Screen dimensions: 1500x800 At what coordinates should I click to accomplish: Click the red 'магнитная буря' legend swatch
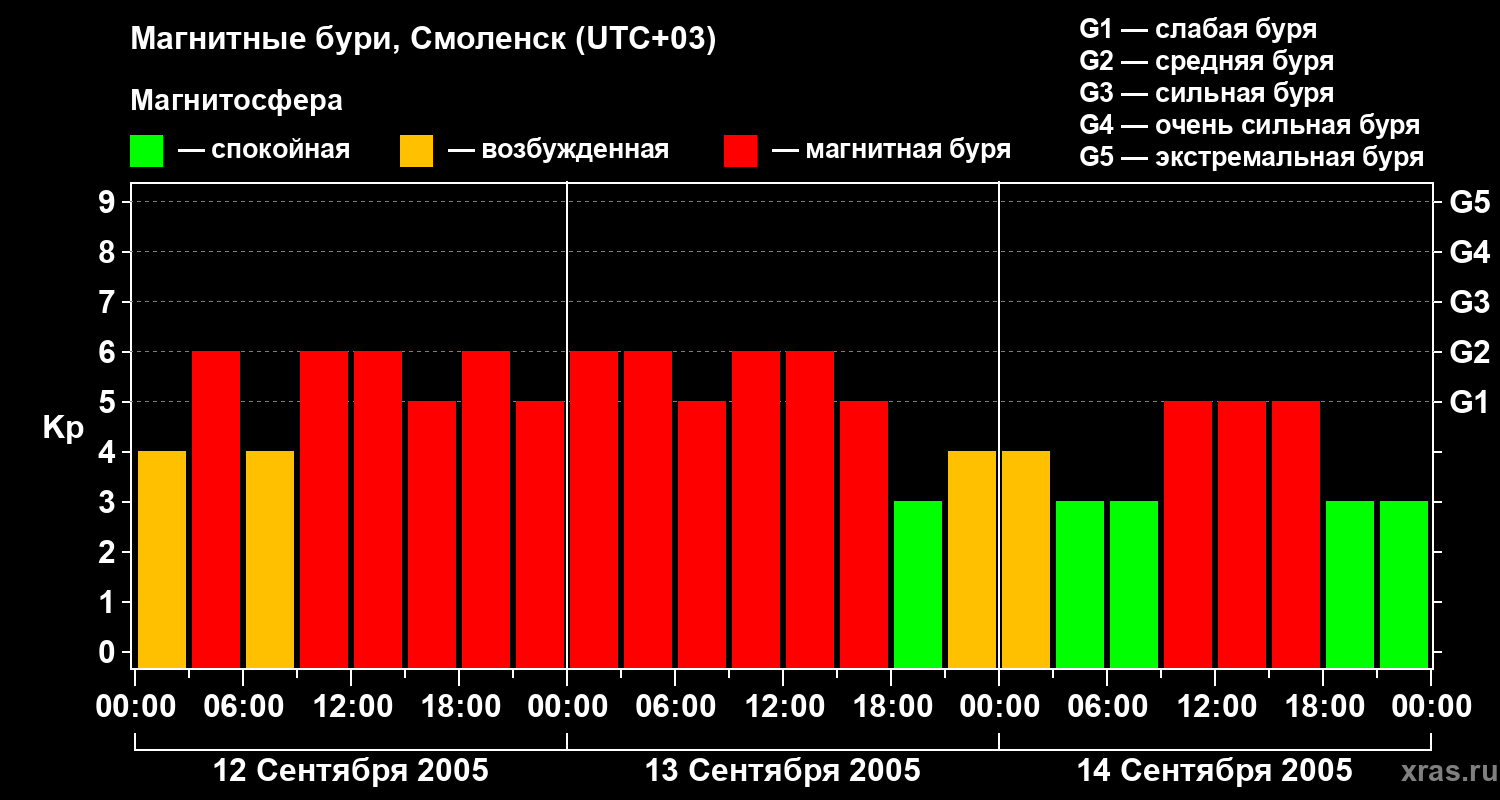tap(740, 151)
